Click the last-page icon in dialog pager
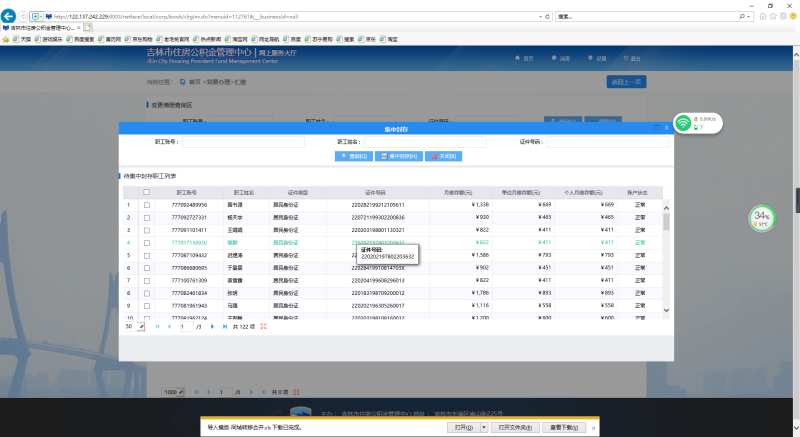Screen dimensions: 800x437 [x=224, y=326]
